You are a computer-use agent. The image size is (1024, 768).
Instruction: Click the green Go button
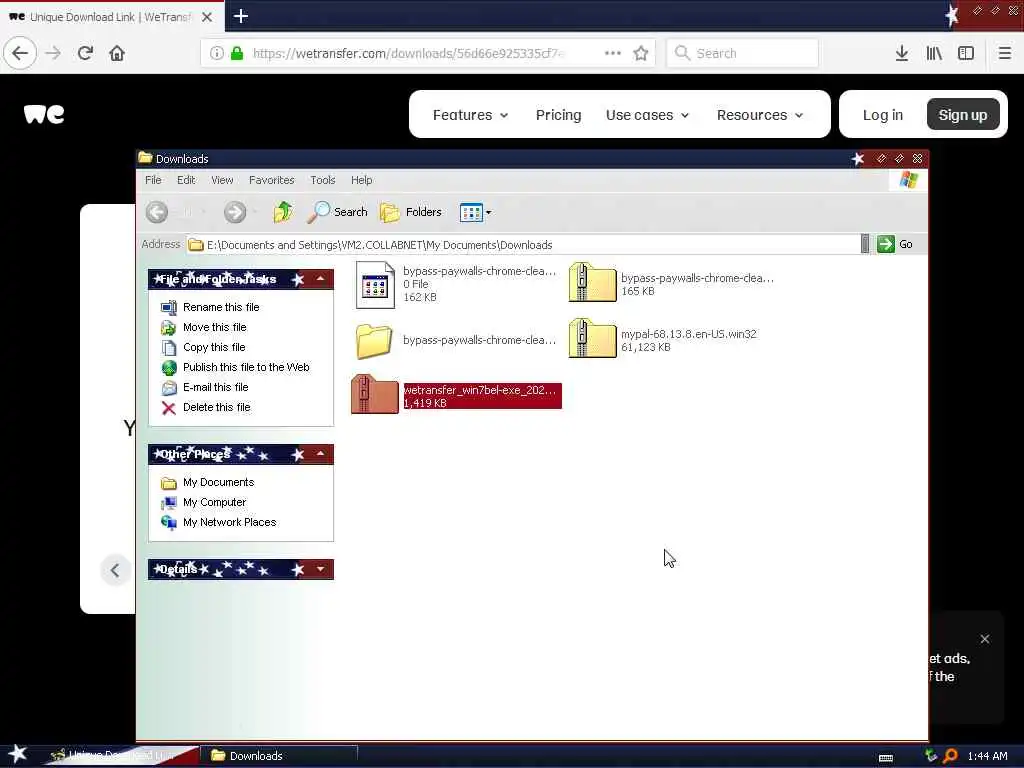895,244
